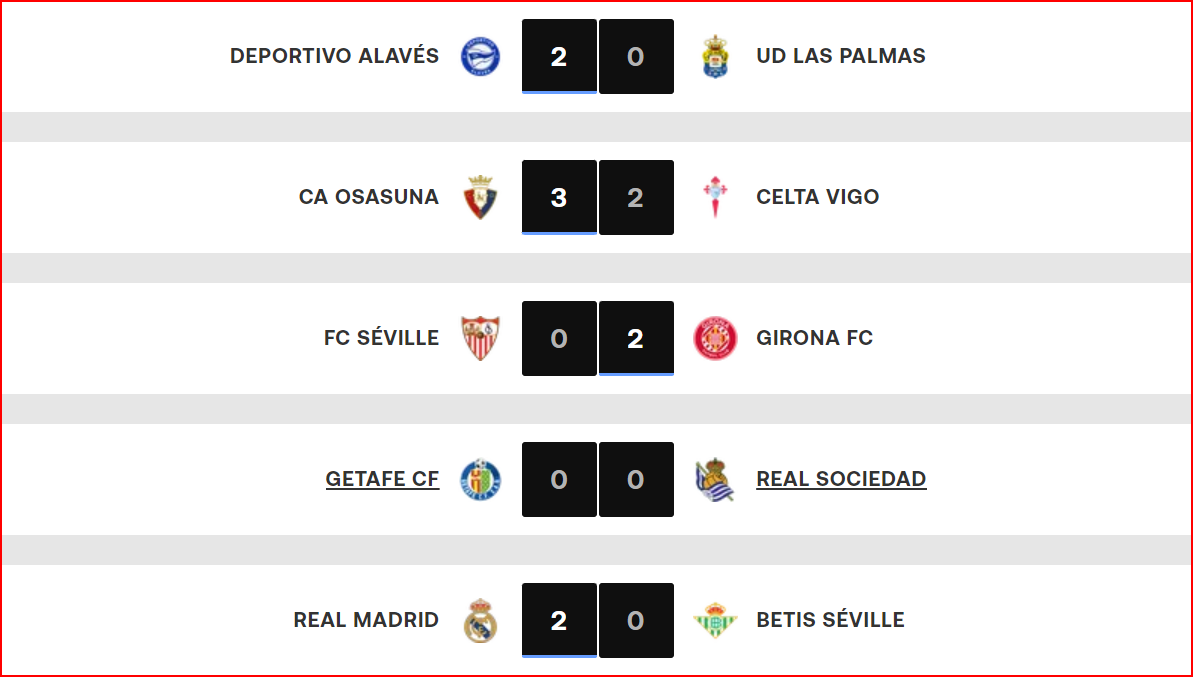Viewport: 1193px width, 677px height.
Task: Click Osasuna home score box showing 3
Action: [559, 197]
